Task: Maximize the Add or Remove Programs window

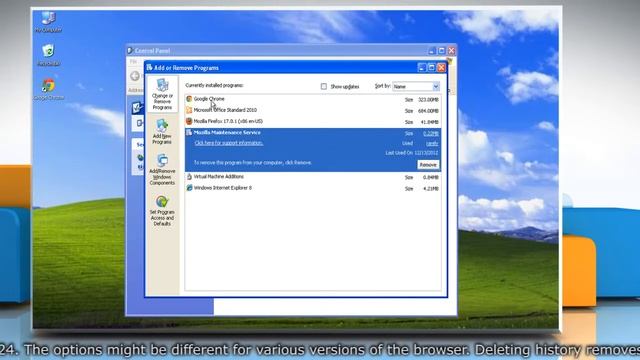Action: (431, 68)
